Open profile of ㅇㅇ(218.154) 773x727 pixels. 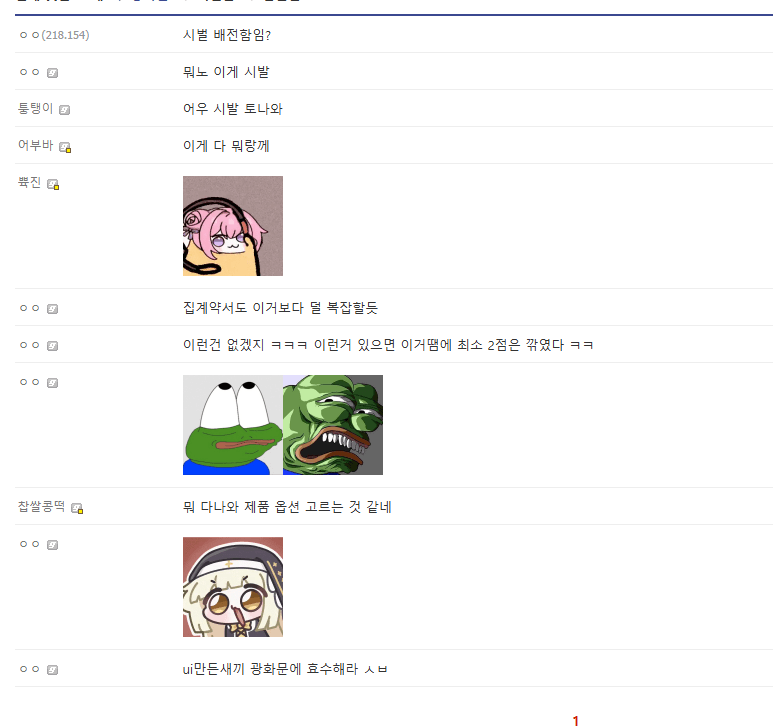[x=54, y=35]
